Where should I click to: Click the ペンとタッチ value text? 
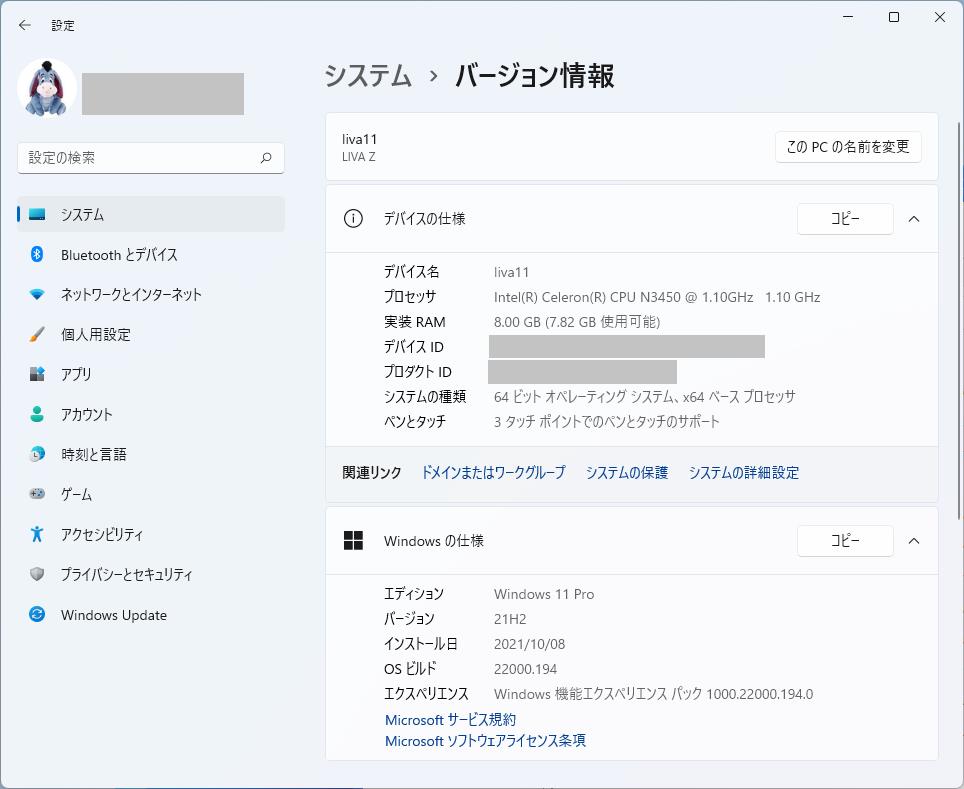click(606, 421)
